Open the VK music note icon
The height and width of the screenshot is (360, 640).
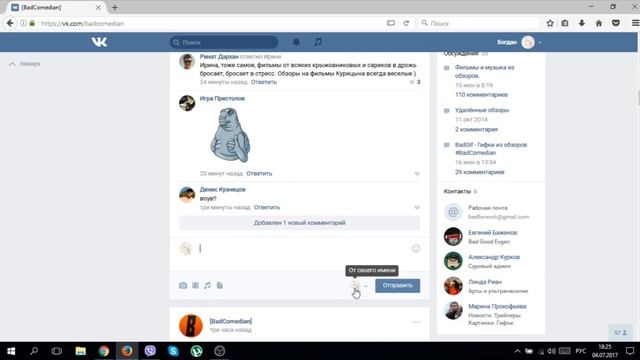click(x=318, y=42)
